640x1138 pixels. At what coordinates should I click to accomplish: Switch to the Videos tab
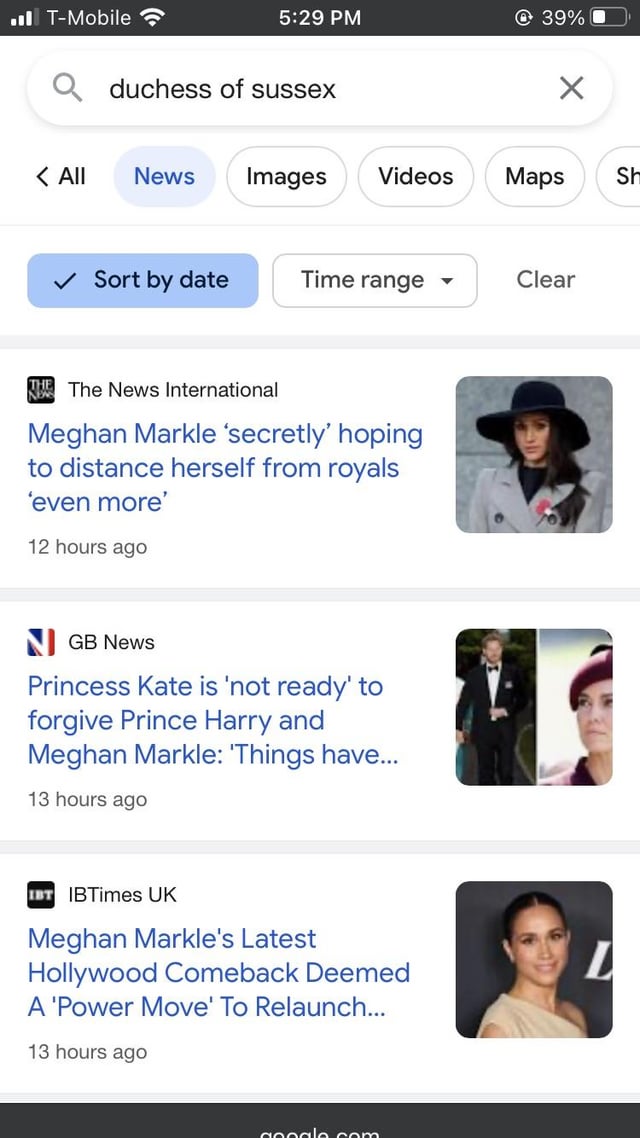[x=415, y=177]
